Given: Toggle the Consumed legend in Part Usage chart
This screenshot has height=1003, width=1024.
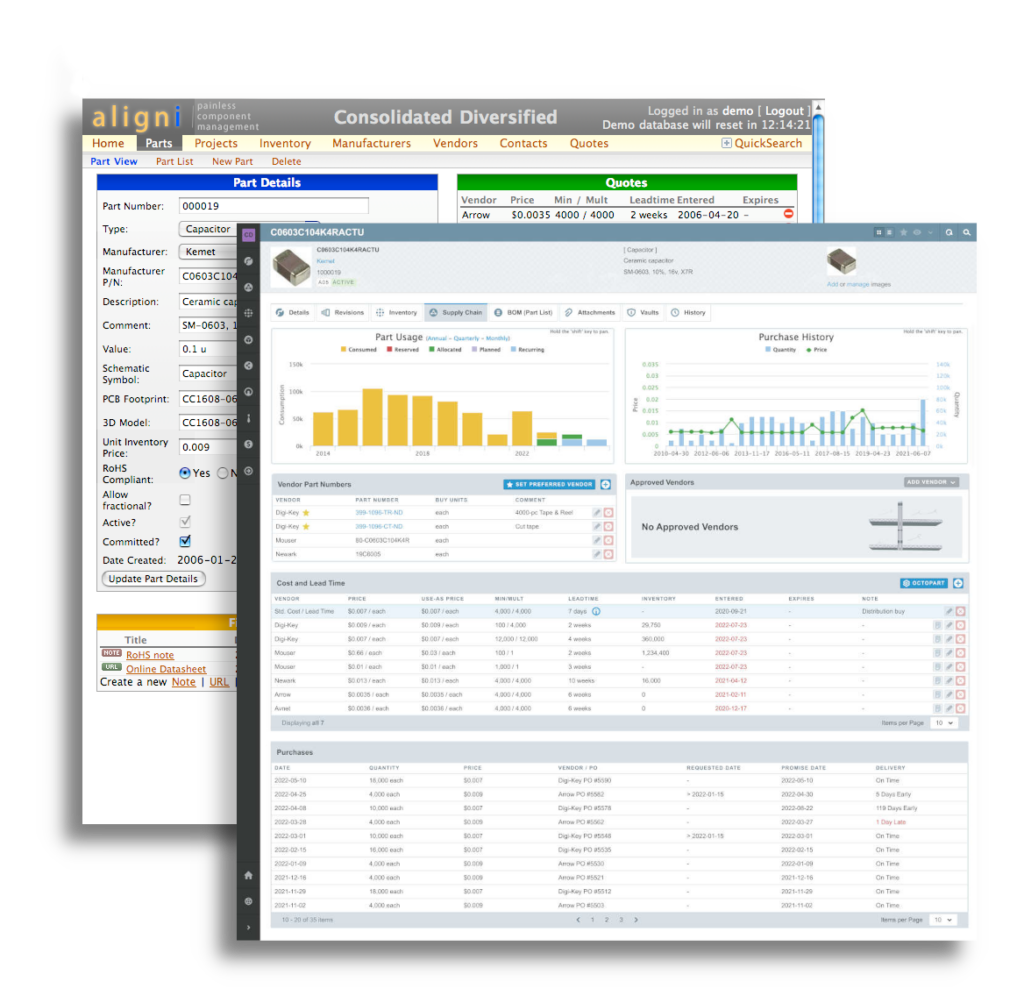Looking at the screenshot, I should [359, 350].
